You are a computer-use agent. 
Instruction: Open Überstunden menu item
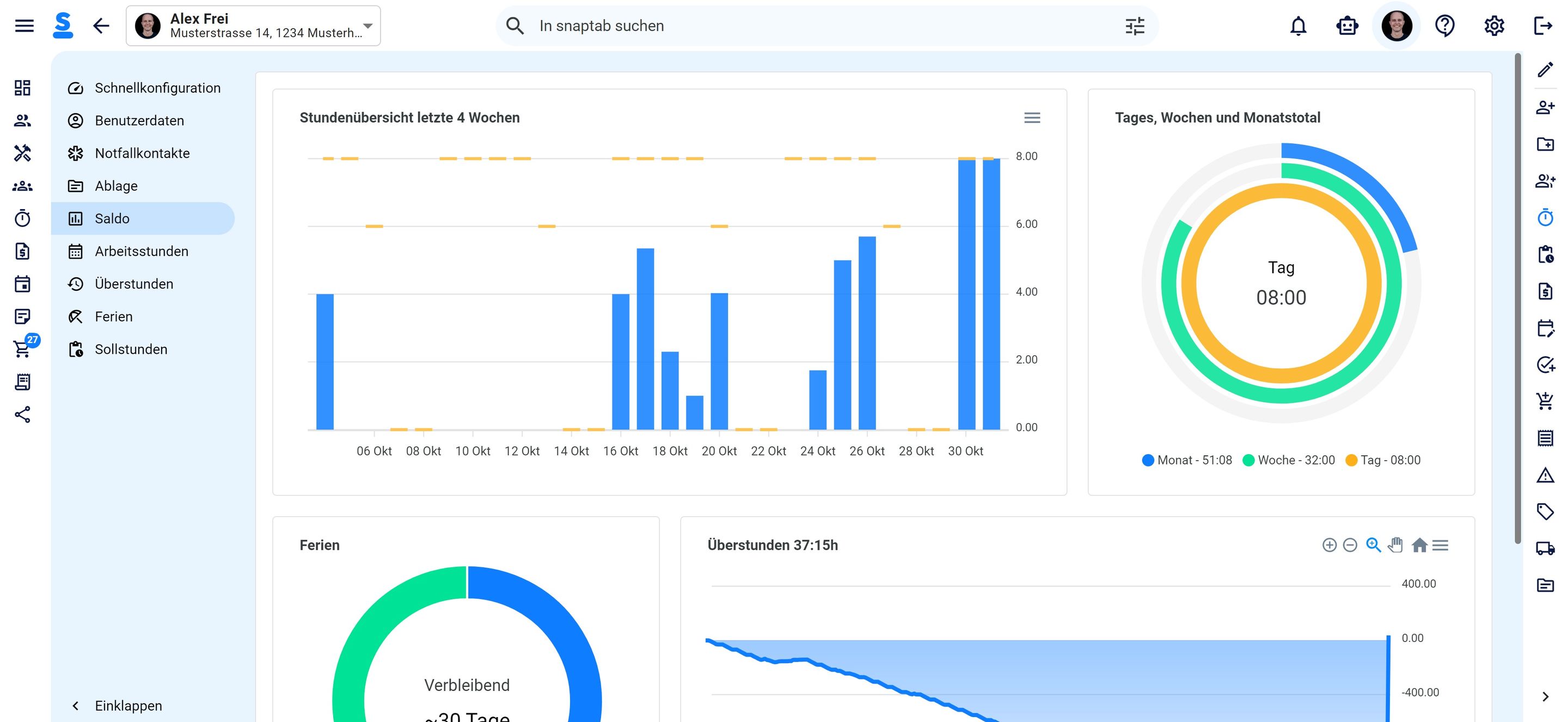point(143,284)
